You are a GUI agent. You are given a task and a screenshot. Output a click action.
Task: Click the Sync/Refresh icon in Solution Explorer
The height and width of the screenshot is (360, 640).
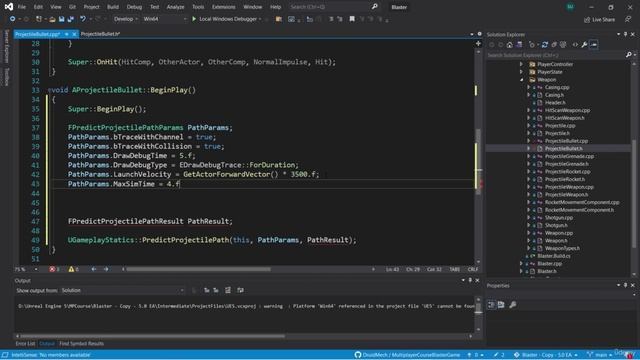pyautogui.click(x=544, y=44)
